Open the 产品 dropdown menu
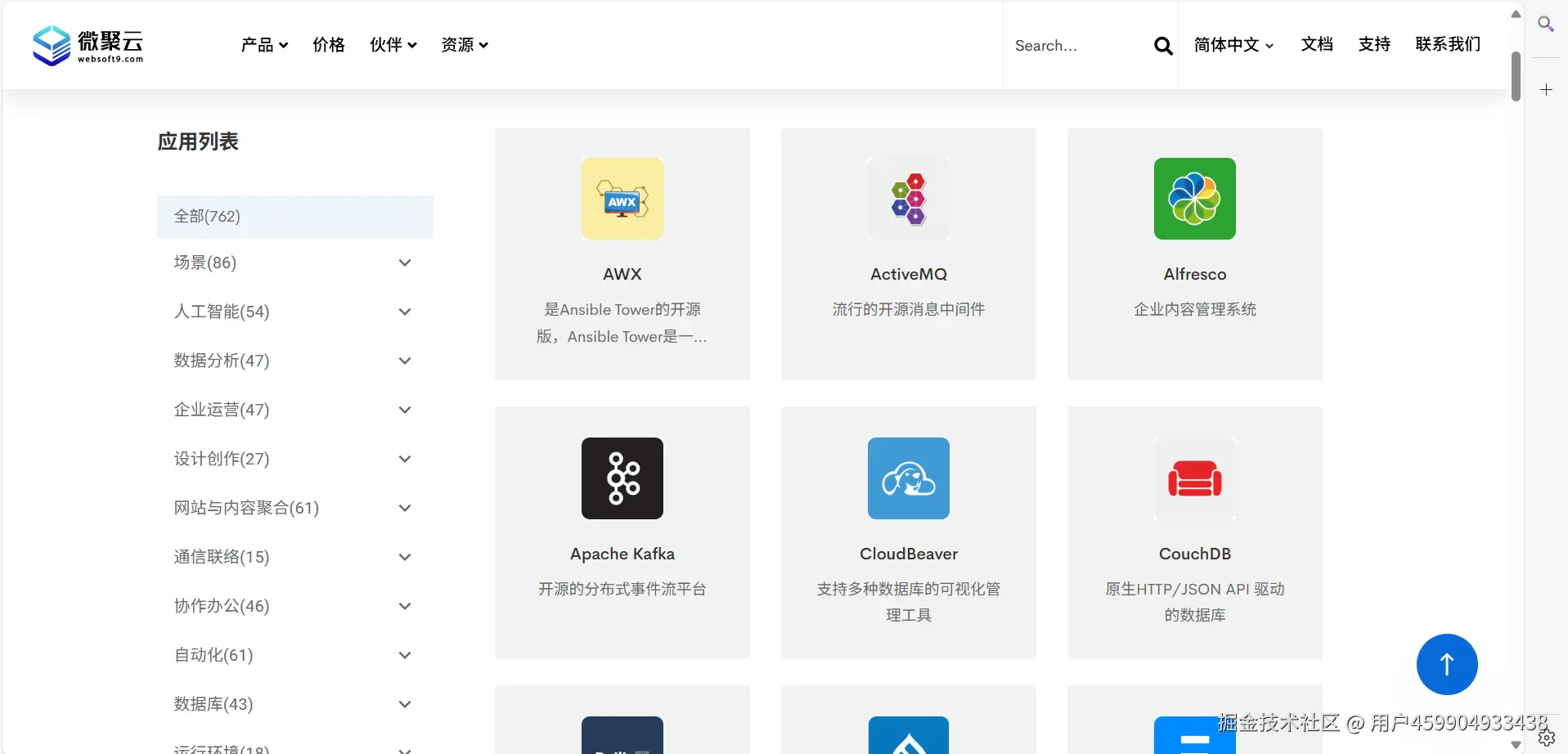1568x754 pixels. point(264,45)
